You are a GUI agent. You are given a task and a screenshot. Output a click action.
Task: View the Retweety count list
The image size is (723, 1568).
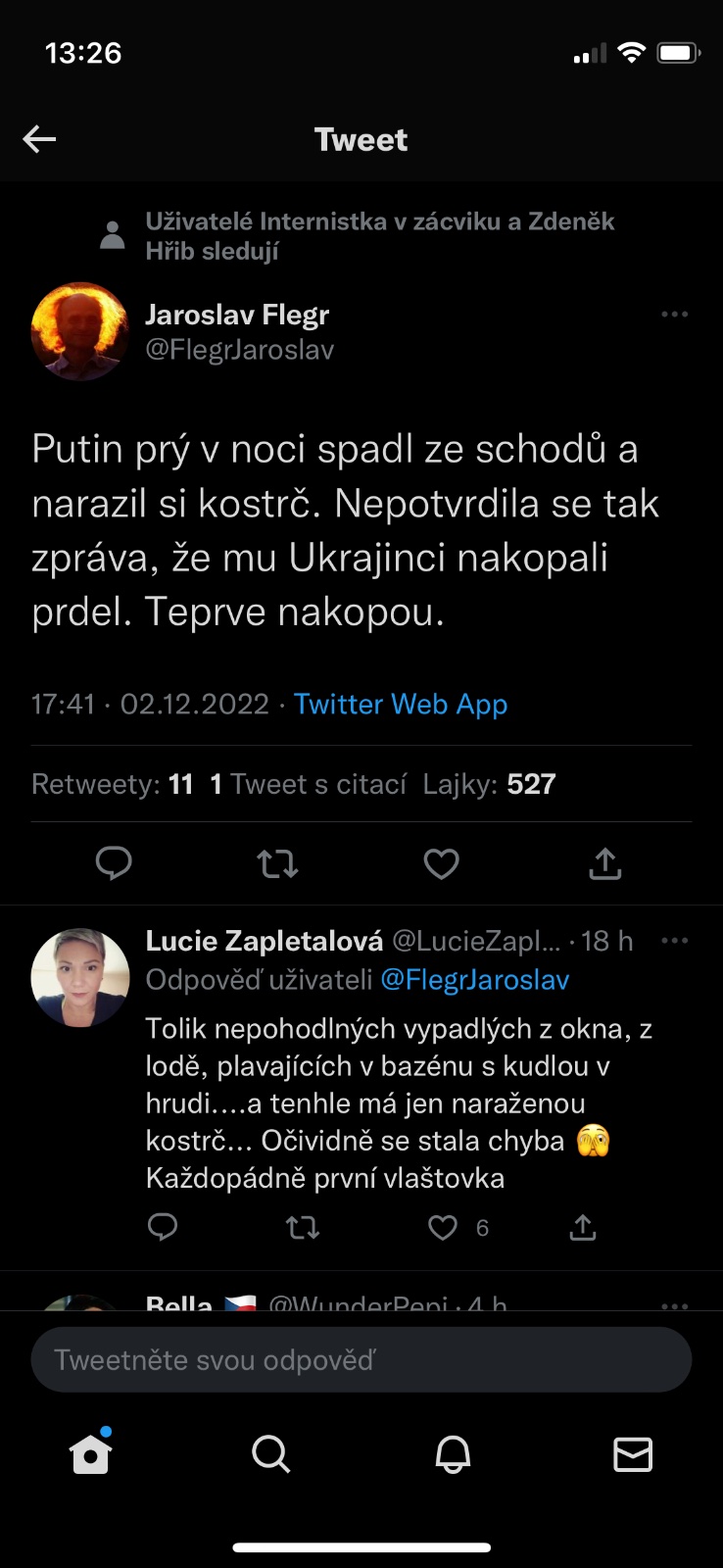pyautogui.click(x=112, y=784)
